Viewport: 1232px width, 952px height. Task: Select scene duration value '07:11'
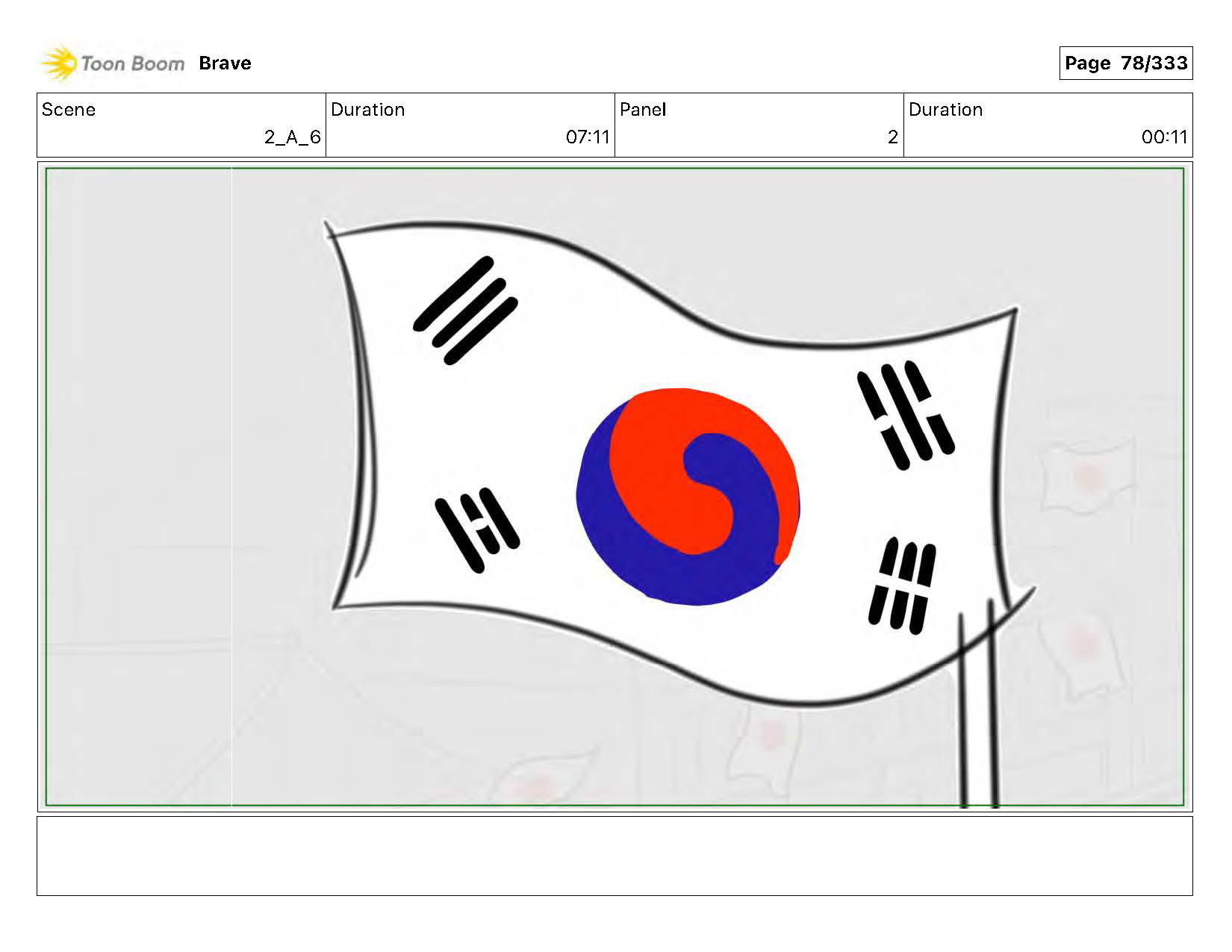(x=588, y=137)
